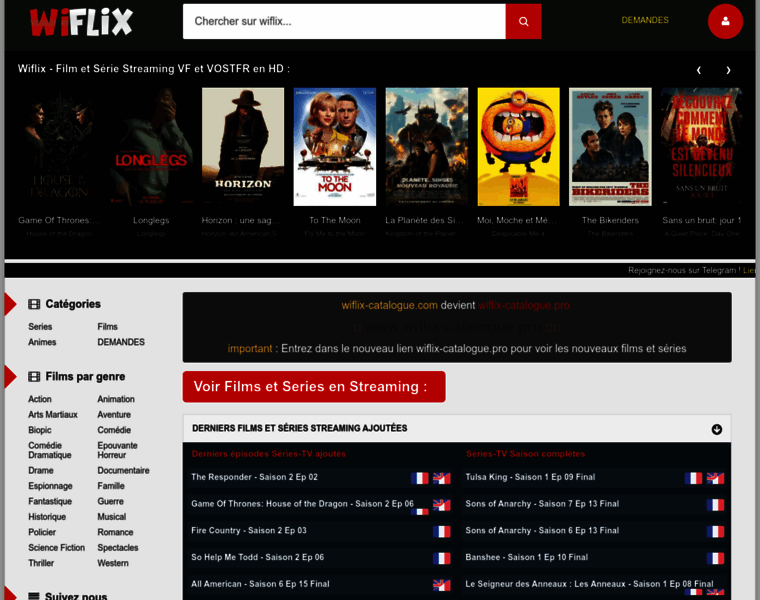Open The Bikeriders poster thumbnail

click(x=610, y=147)
